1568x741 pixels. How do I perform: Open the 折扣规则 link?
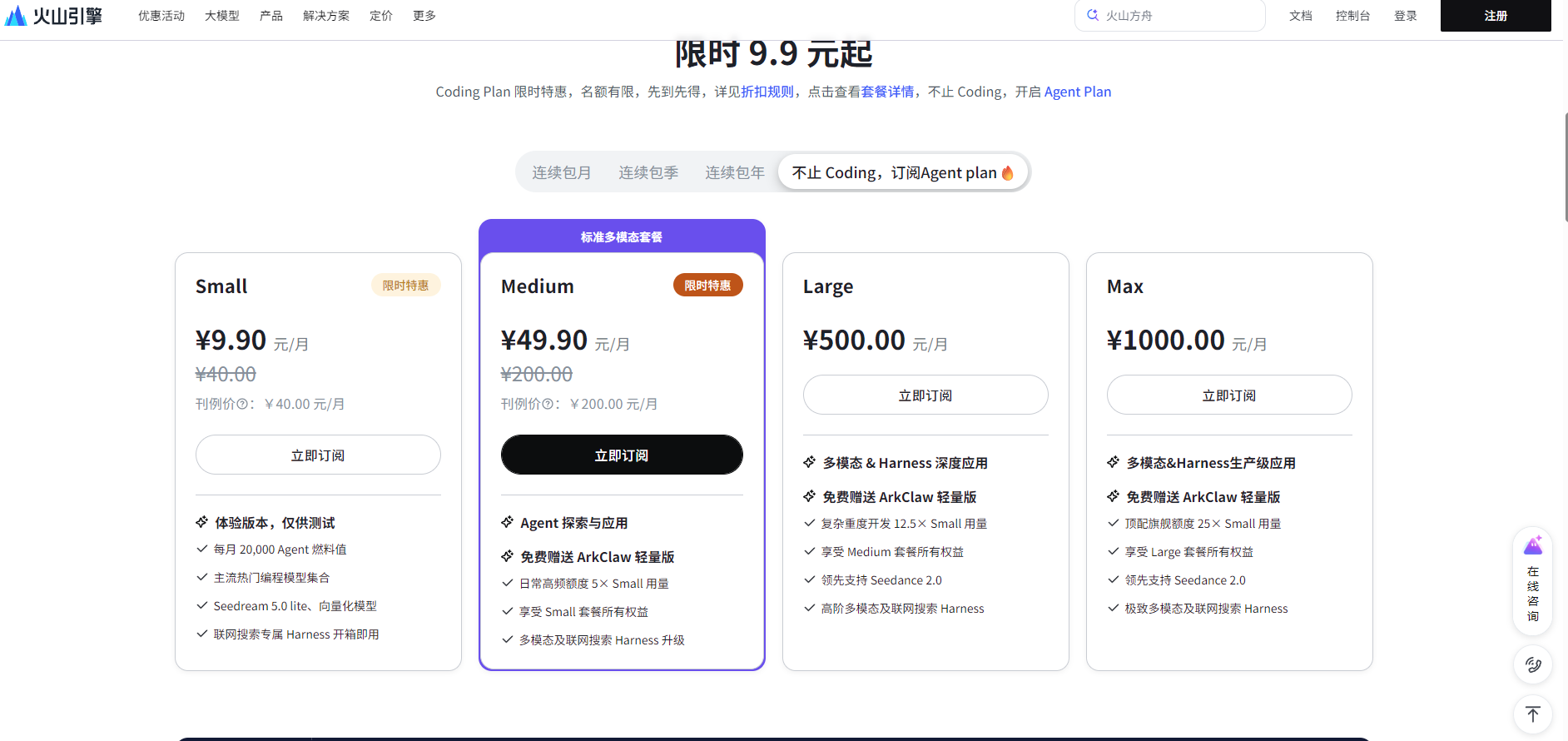767,92
